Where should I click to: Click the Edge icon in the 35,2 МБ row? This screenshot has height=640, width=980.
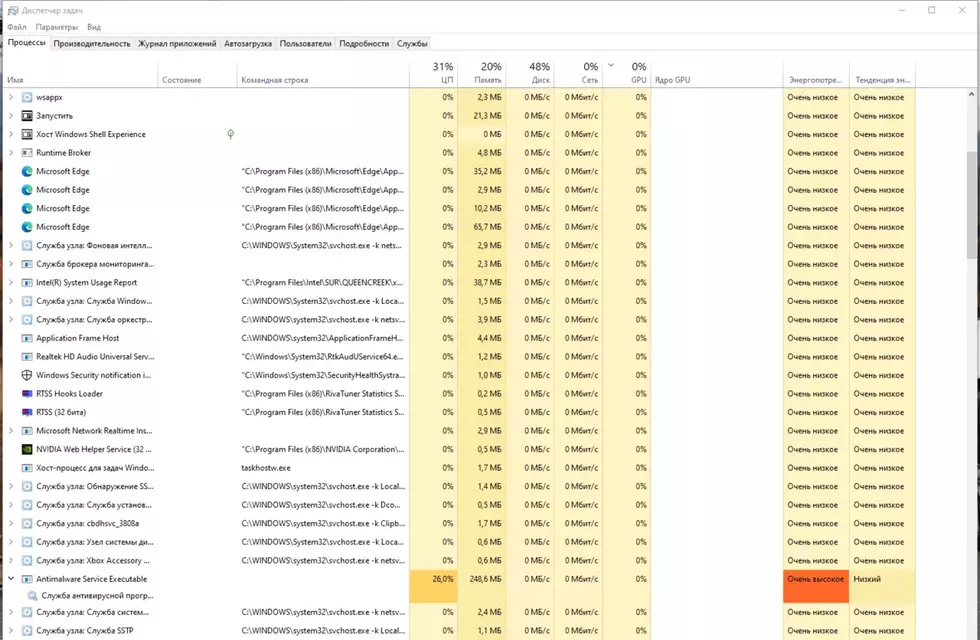pyautogui.click(x=27, y=171)
